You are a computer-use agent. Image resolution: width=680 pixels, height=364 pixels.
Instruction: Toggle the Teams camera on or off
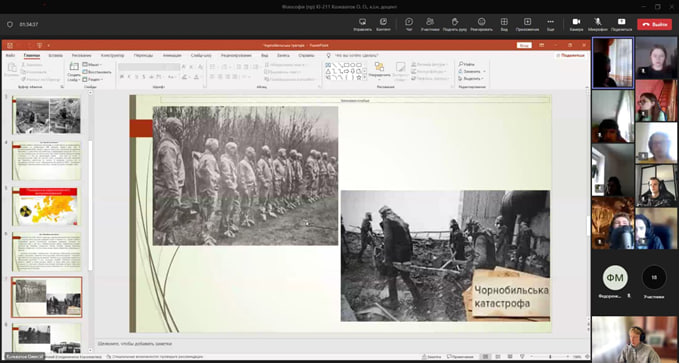tap(576, 24)
